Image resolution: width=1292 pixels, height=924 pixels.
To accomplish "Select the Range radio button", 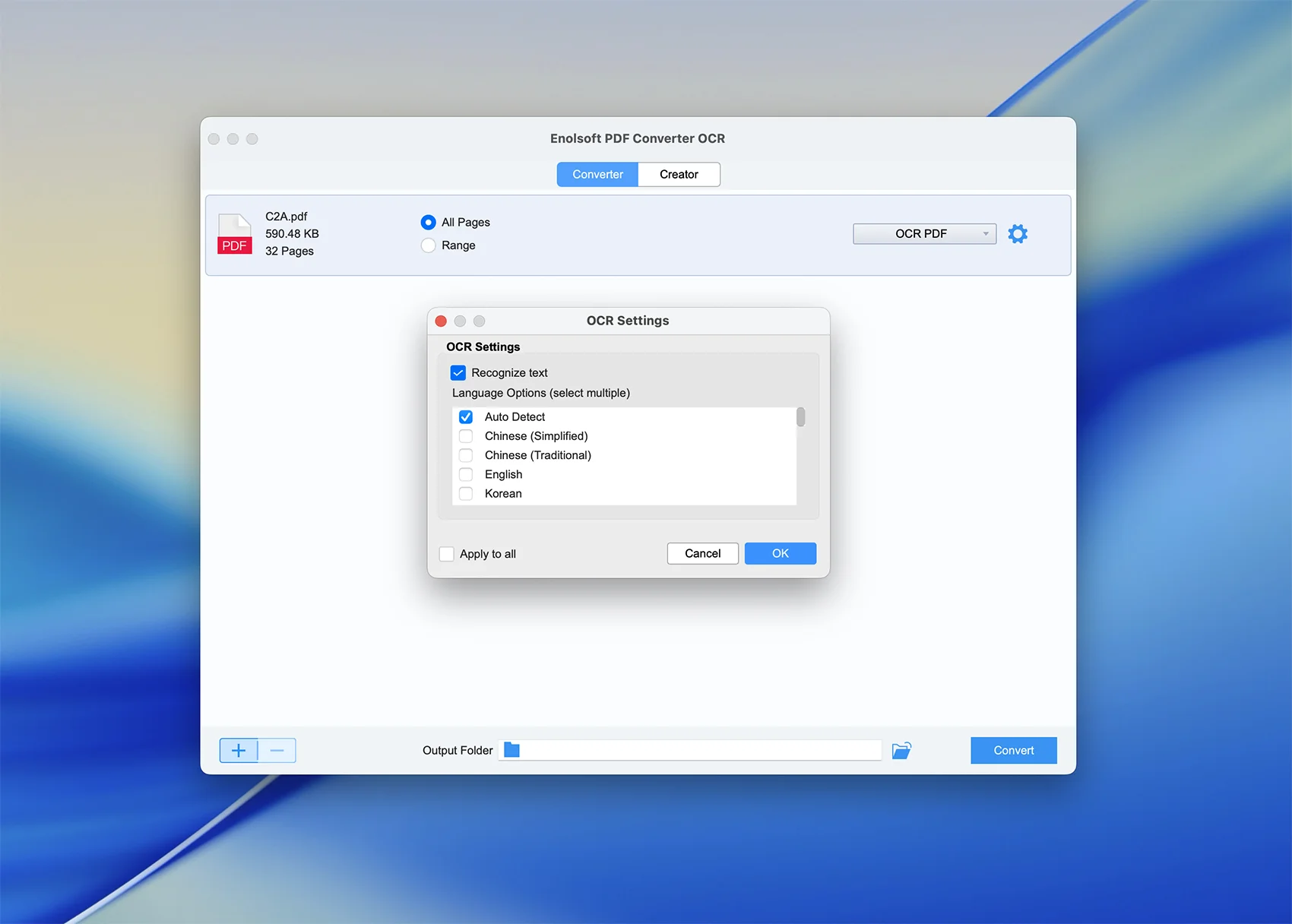I will click(429, 245).
